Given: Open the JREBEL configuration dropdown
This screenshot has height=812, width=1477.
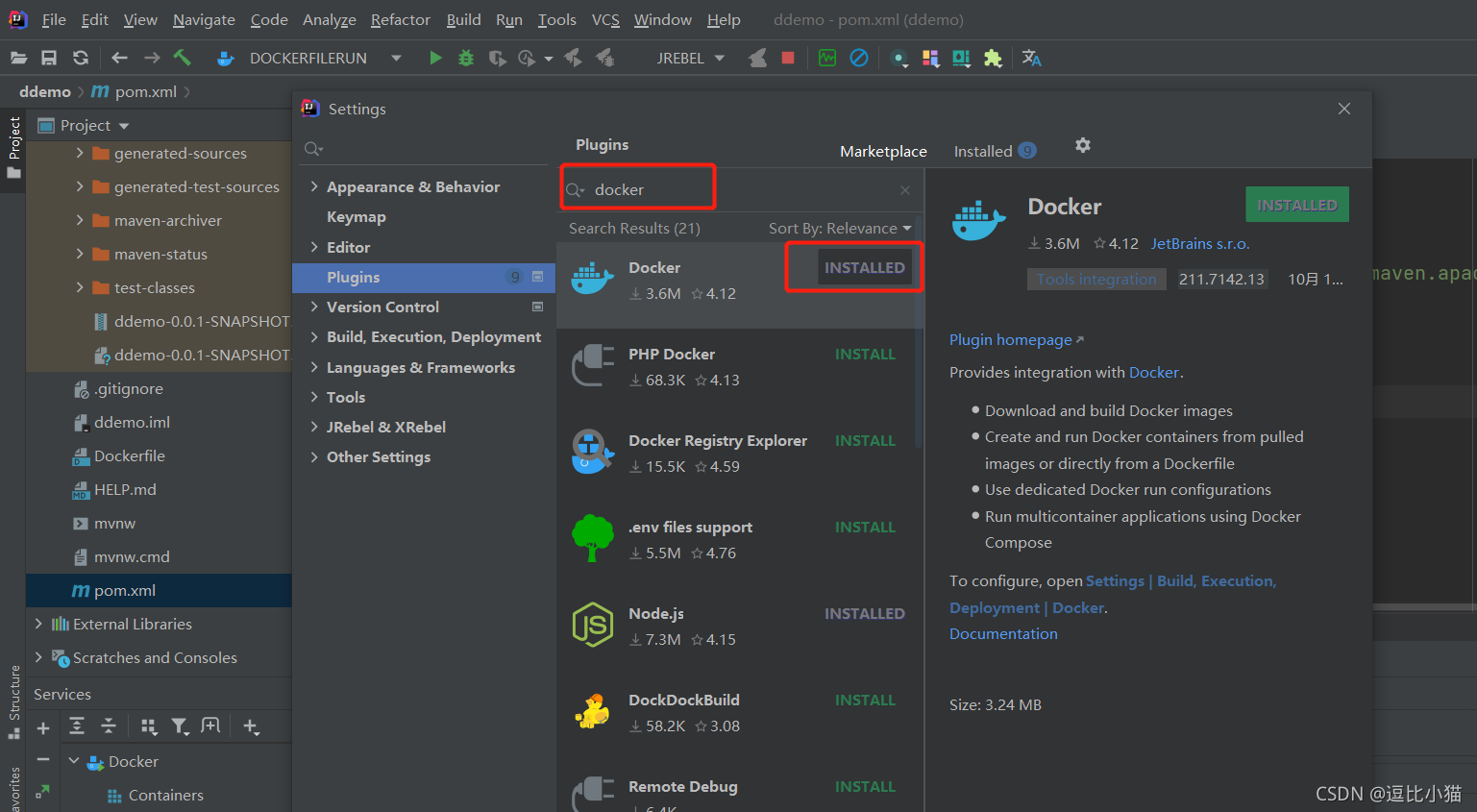Looking at the screenshot, I should (x=719, y=58).
